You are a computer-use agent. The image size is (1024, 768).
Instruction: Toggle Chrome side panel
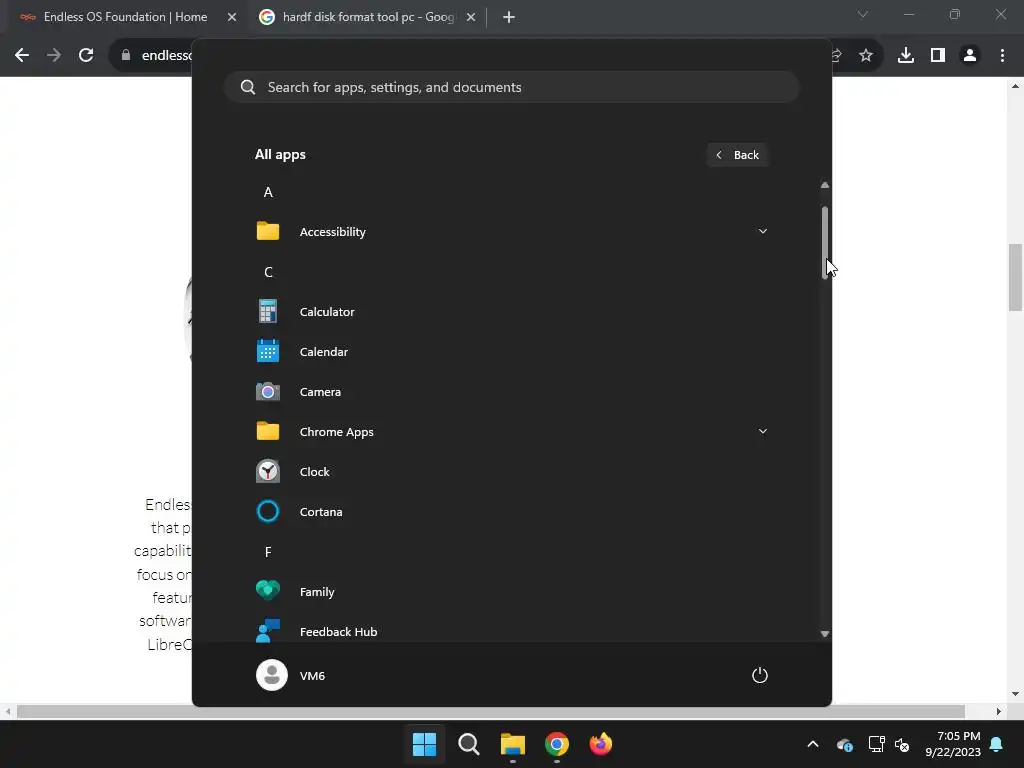click(938, 56)
